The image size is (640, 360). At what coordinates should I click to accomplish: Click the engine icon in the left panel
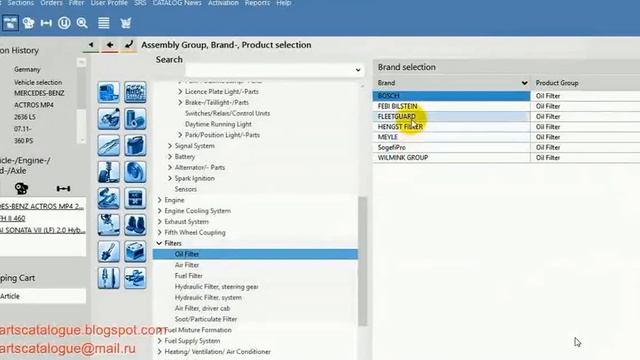coord(21,188)
